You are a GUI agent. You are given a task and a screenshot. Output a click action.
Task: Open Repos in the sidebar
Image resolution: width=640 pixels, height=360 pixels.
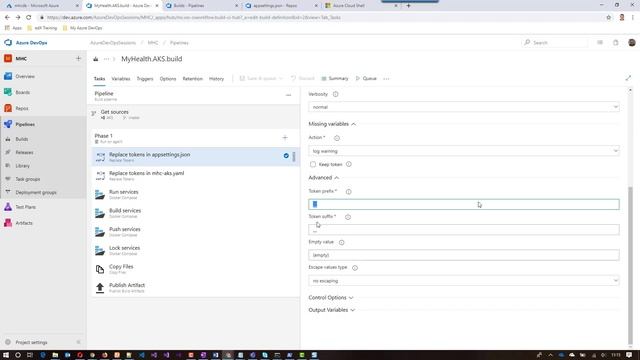point(22,108)
